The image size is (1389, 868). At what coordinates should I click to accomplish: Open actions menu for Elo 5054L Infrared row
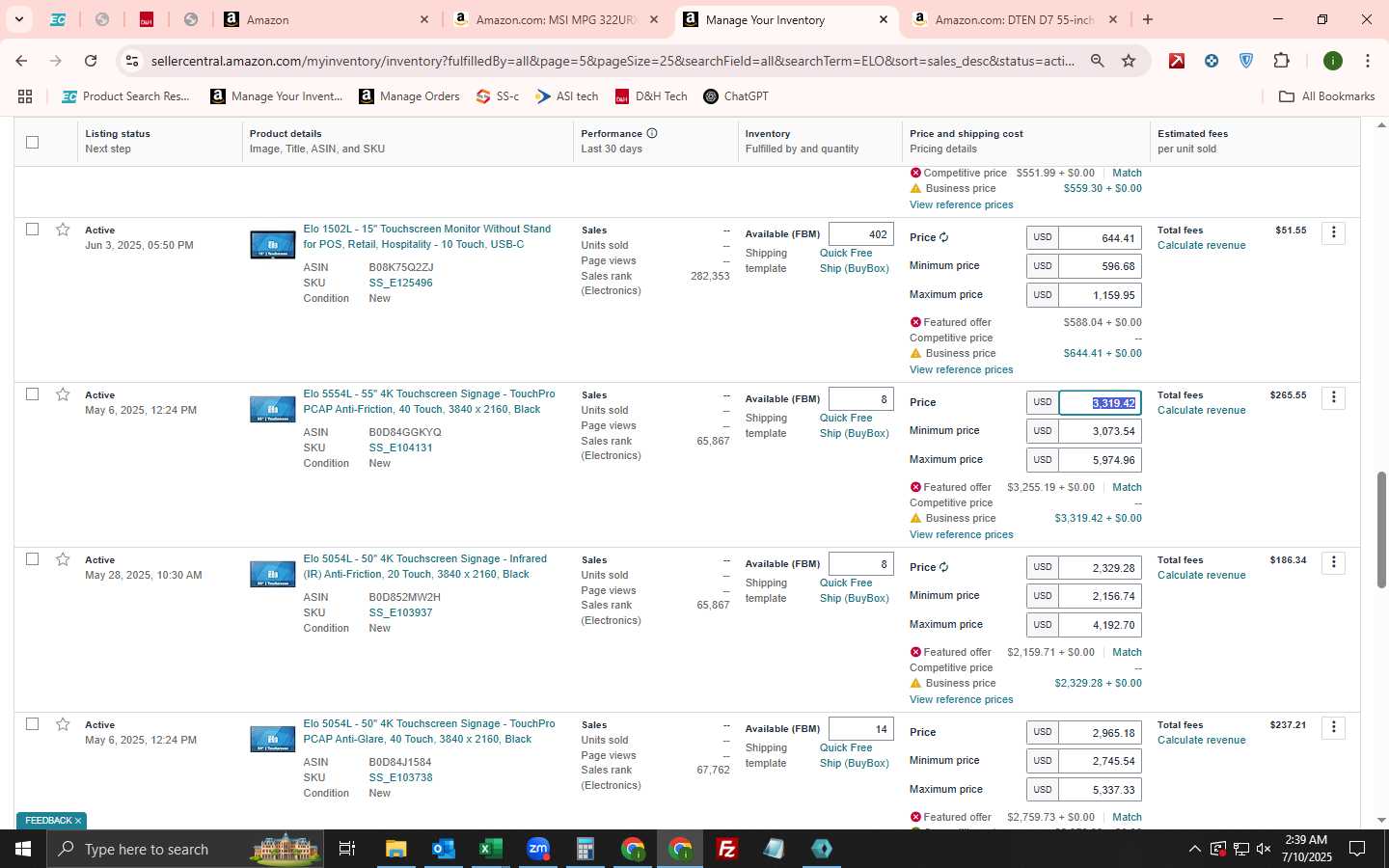click(x=1333, y=562)
